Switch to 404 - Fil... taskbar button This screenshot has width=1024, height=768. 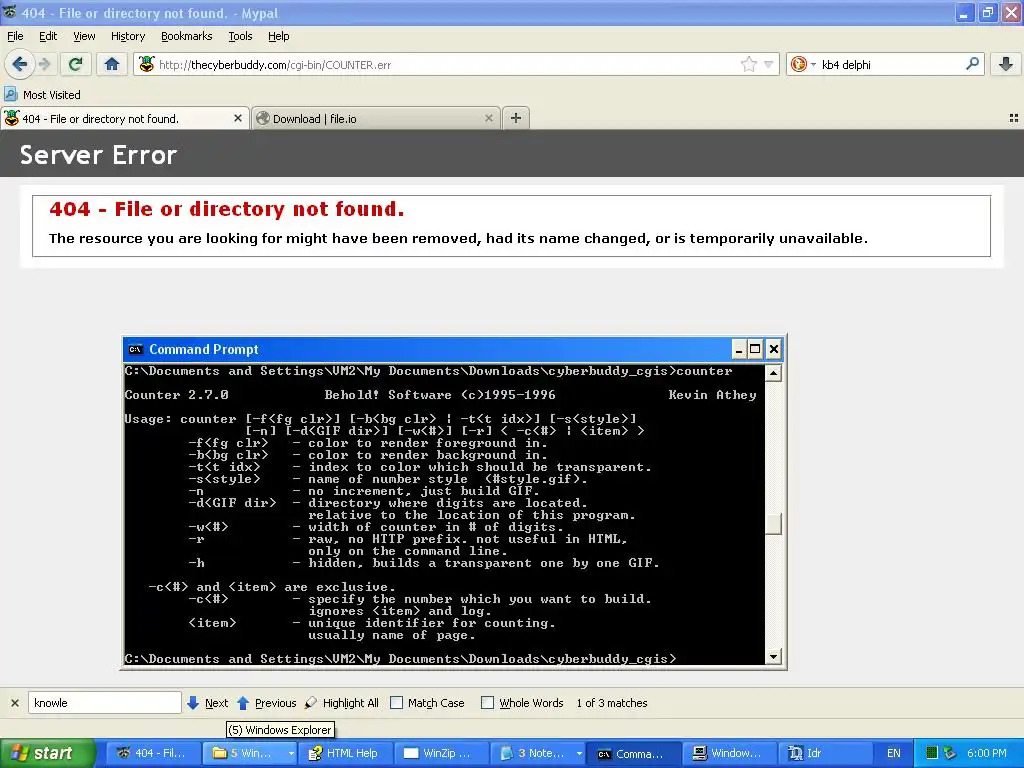pyautogui.click(x=153, y=753)
